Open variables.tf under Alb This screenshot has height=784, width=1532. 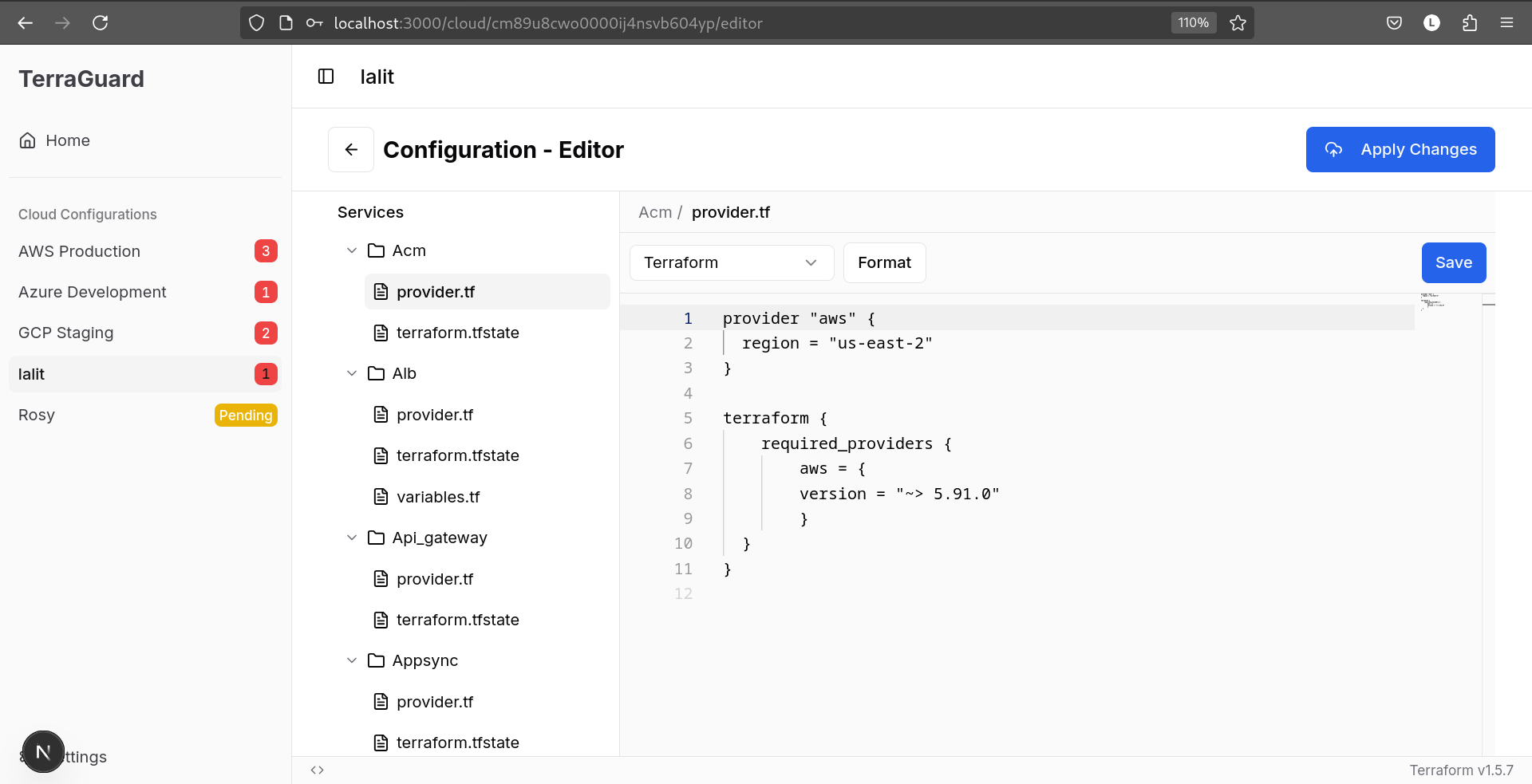438,497
